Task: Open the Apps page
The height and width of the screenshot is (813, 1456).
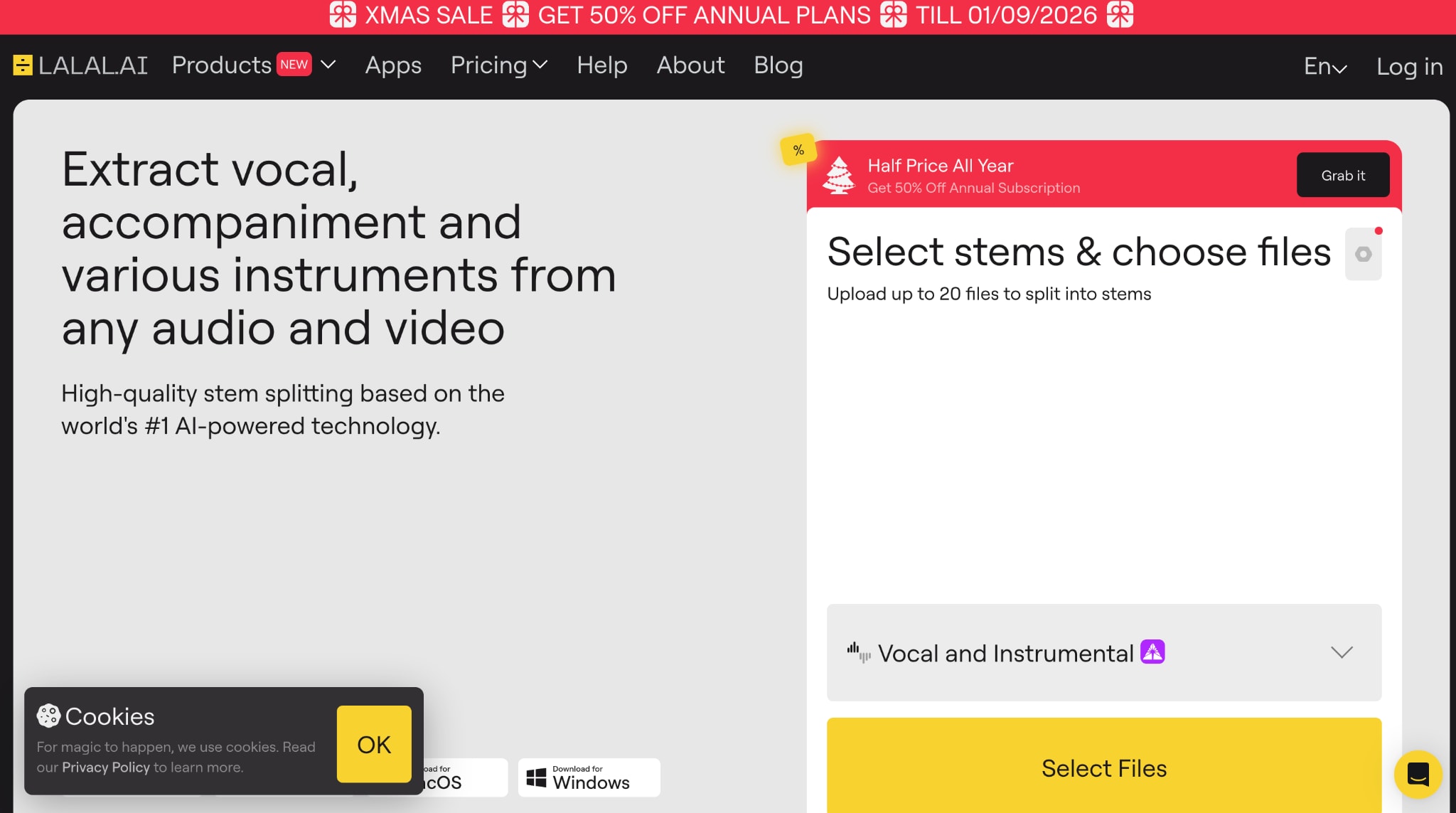Action: tap(392, 65)
